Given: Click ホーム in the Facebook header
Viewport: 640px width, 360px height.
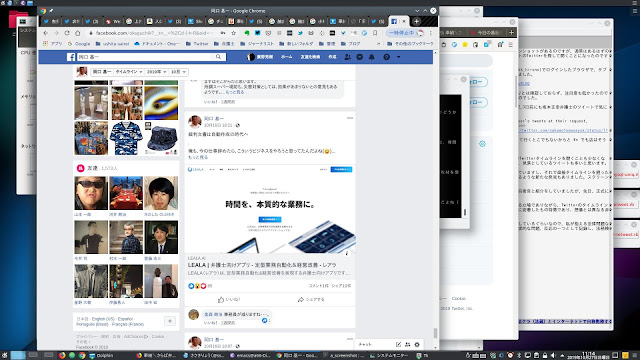Looking at the screenshot, I should click(287, 57).
